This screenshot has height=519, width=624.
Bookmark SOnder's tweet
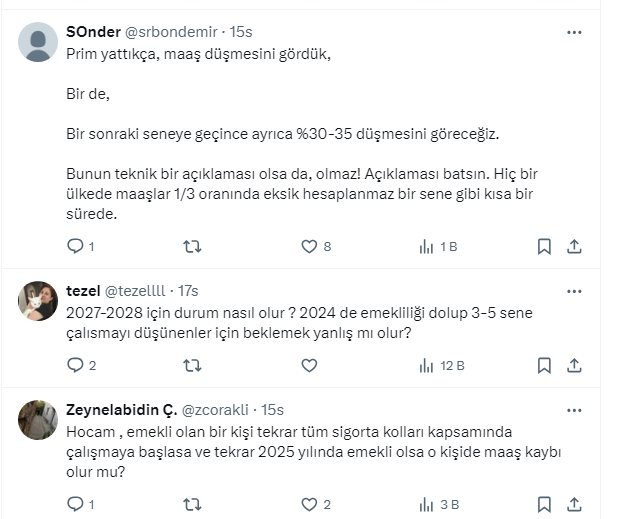point(544,246)
